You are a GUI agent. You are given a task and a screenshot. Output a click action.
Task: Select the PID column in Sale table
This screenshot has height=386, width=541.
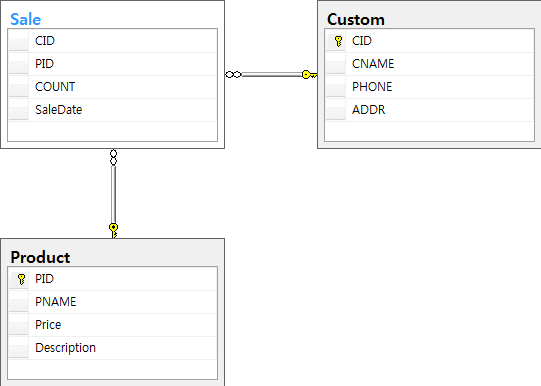(112, 64)
